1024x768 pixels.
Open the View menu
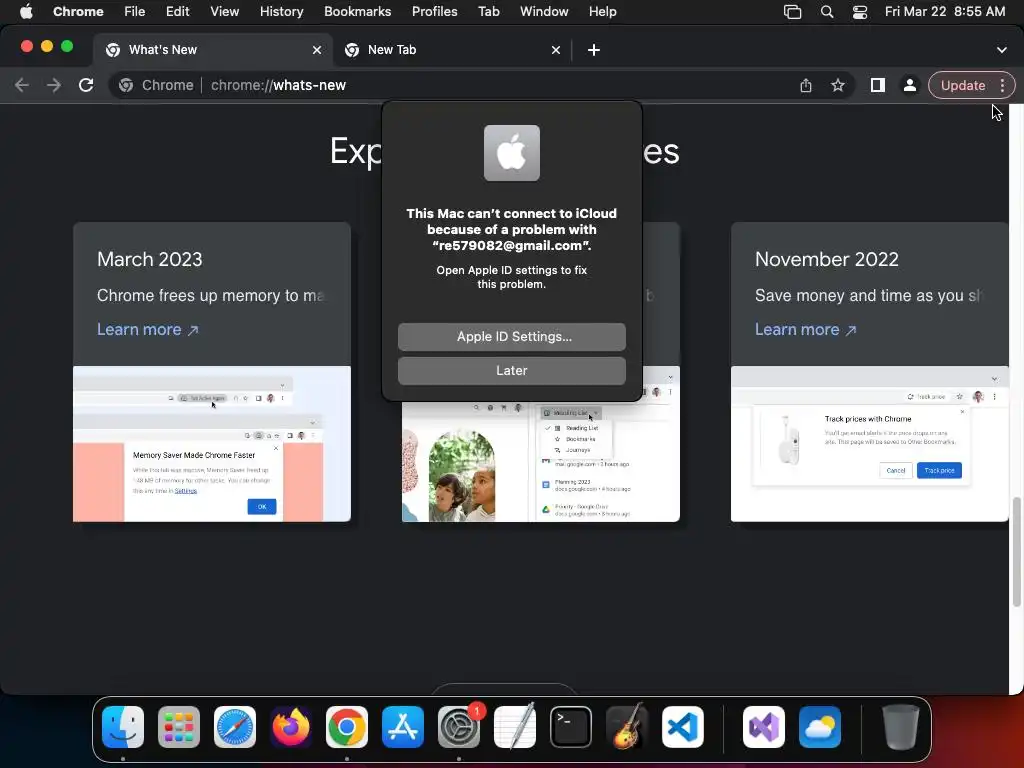point(224,12)
